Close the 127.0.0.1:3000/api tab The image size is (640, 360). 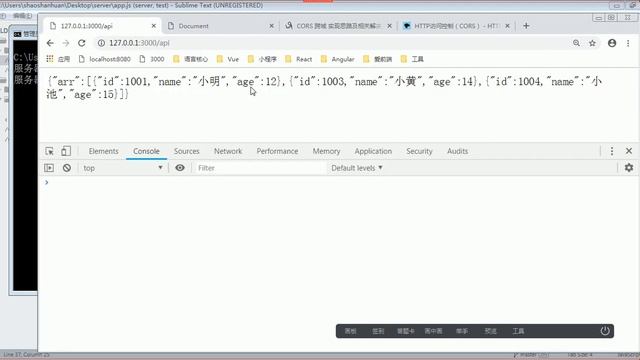(153, 26)
